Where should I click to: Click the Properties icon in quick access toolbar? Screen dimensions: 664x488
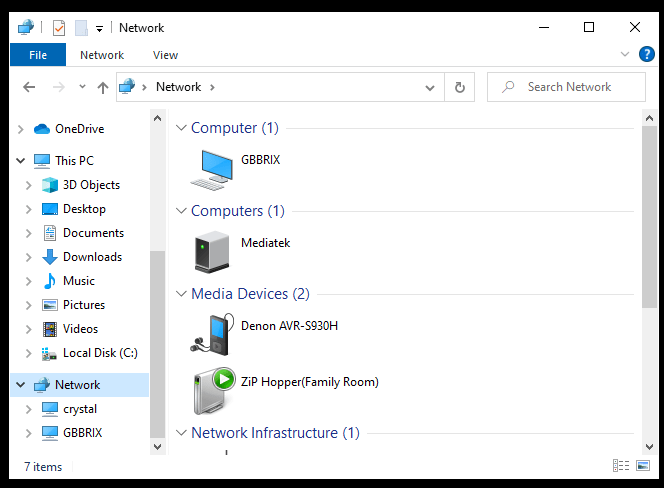tap(58, 28)
